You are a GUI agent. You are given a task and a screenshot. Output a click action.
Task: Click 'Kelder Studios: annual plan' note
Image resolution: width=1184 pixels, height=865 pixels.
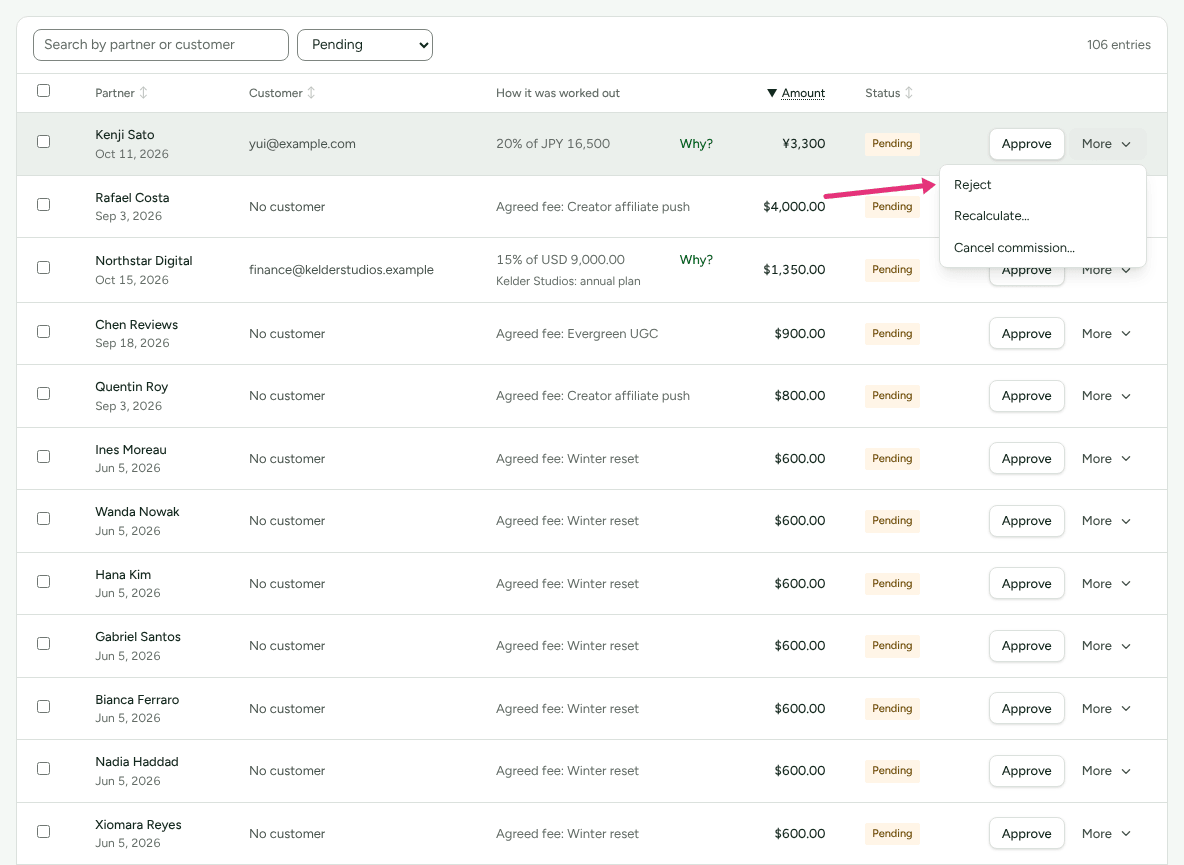568,281
